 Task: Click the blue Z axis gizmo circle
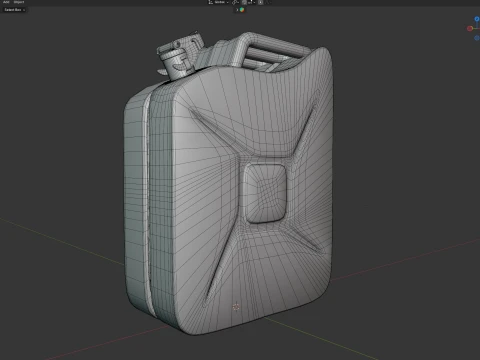click(477, 19)
